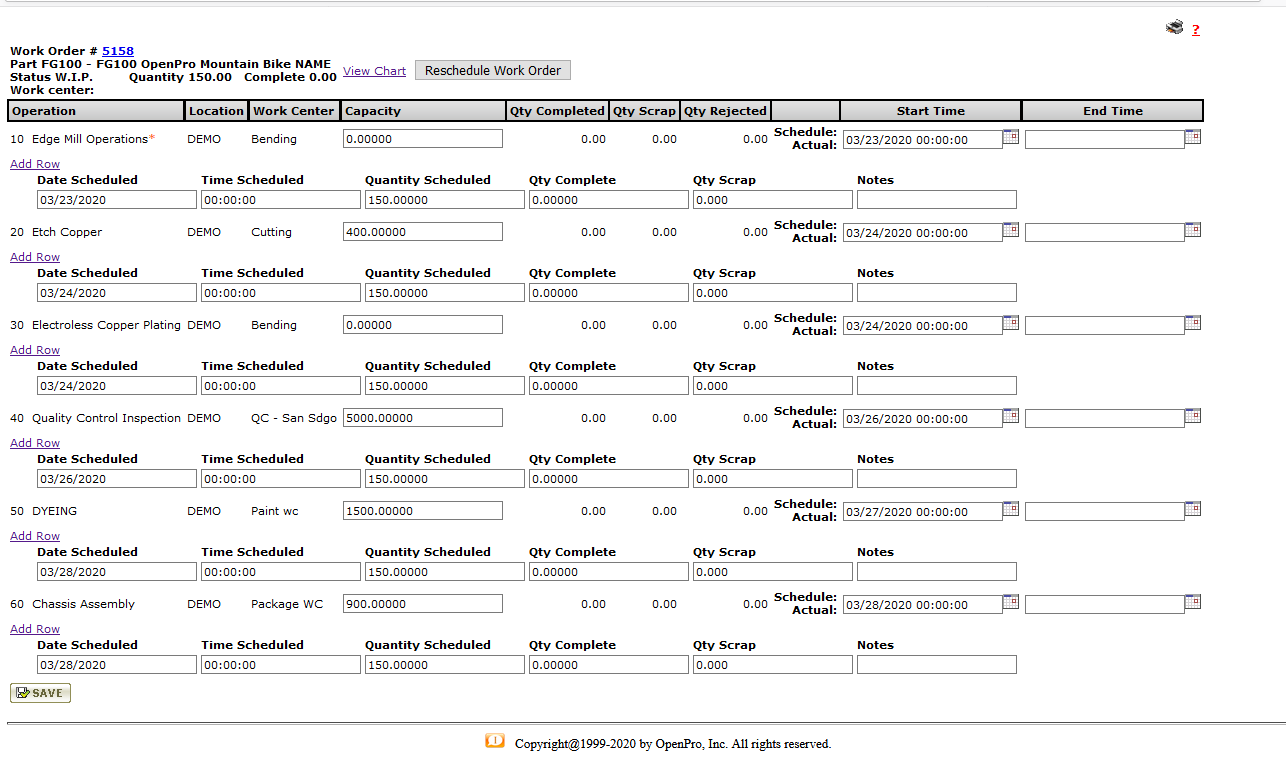This screenshot has width=1286, height=758.
Task: Open end time calendar for DYEING operation
Action: (x=1193, y=509)
